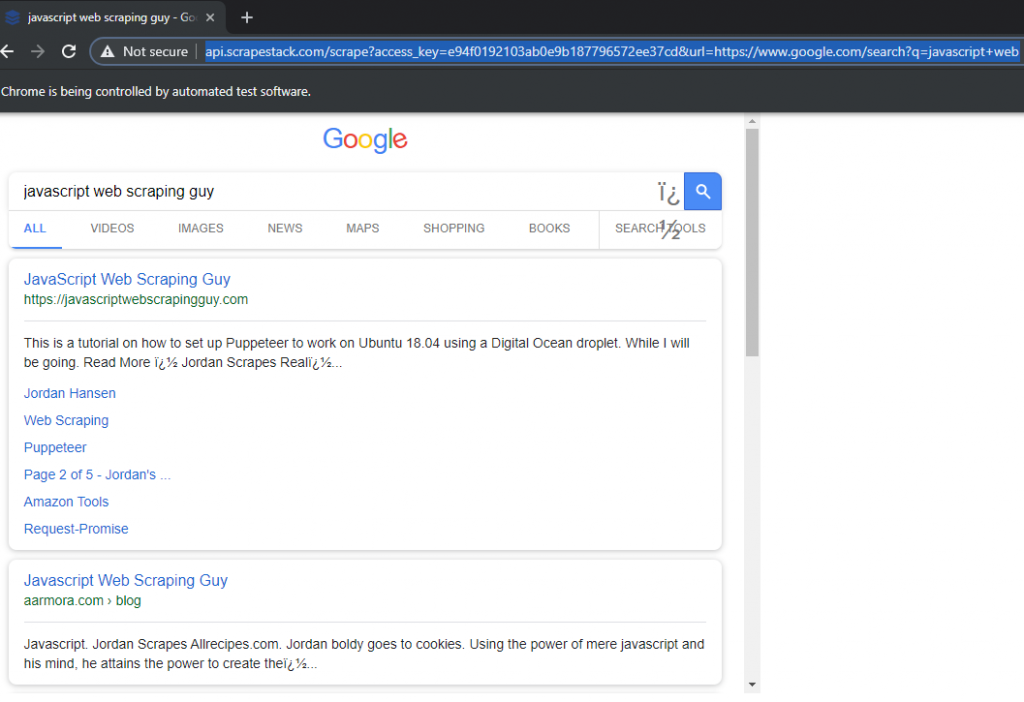Switch to the MAPS tab
1024x702 pixels.
click(362, 229)
